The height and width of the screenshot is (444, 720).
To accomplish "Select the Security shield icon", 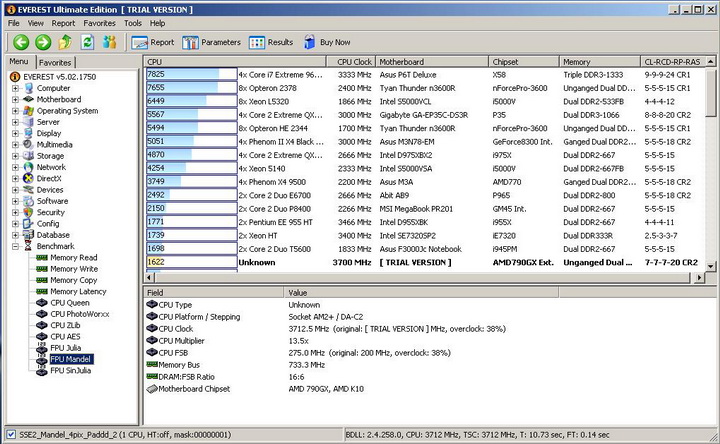I will coord(28,212).
